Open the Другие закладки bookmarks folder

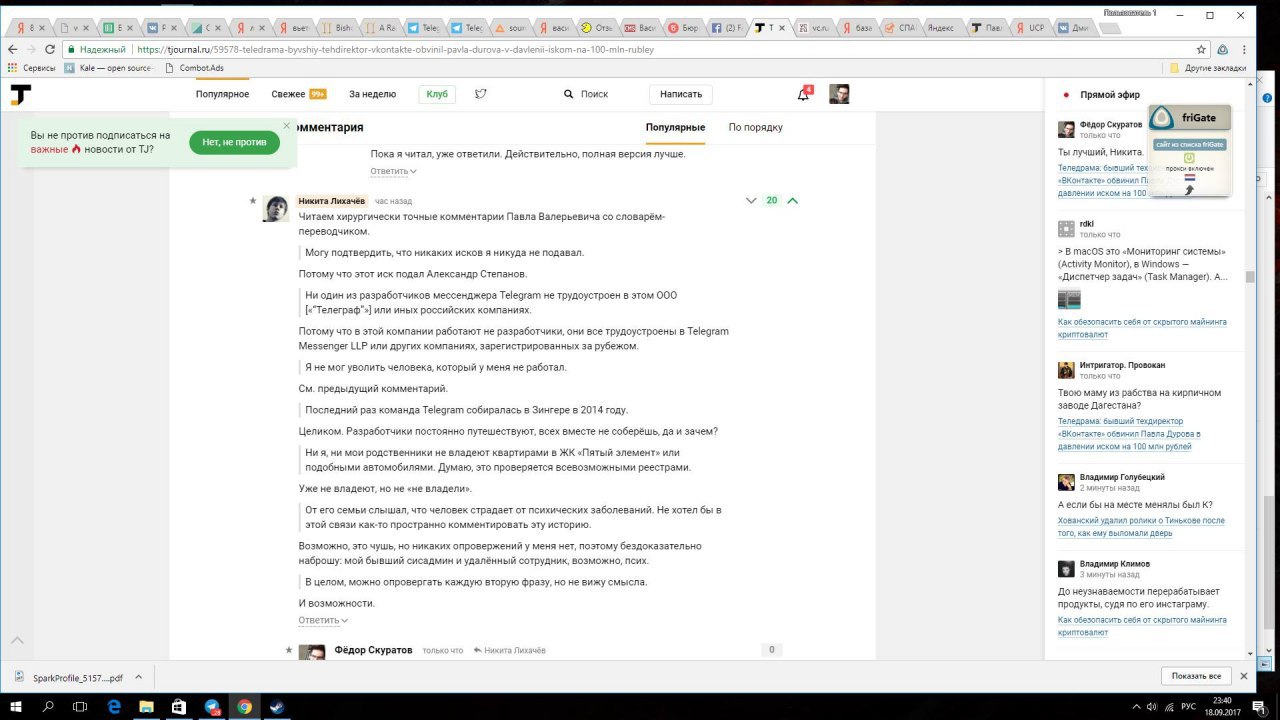coord(1208,68)
